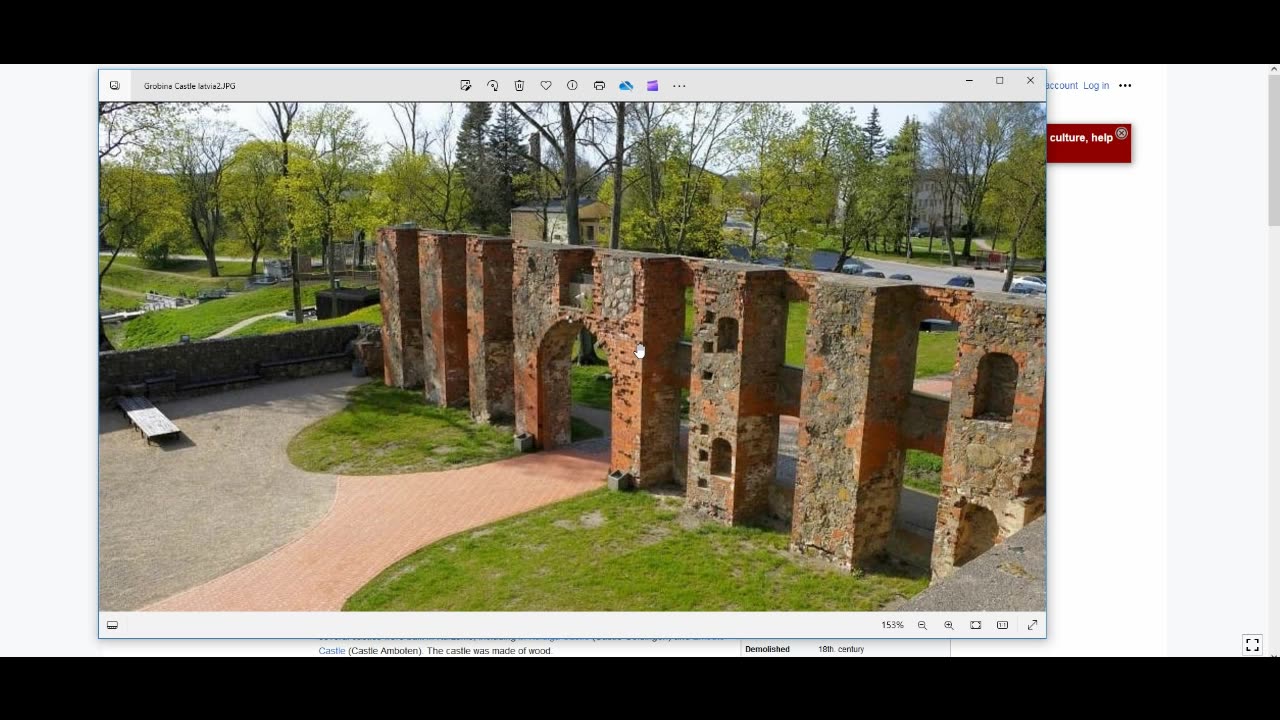Click Log in link on the browser page
1280x720 pixels.
click(1096, 86)
